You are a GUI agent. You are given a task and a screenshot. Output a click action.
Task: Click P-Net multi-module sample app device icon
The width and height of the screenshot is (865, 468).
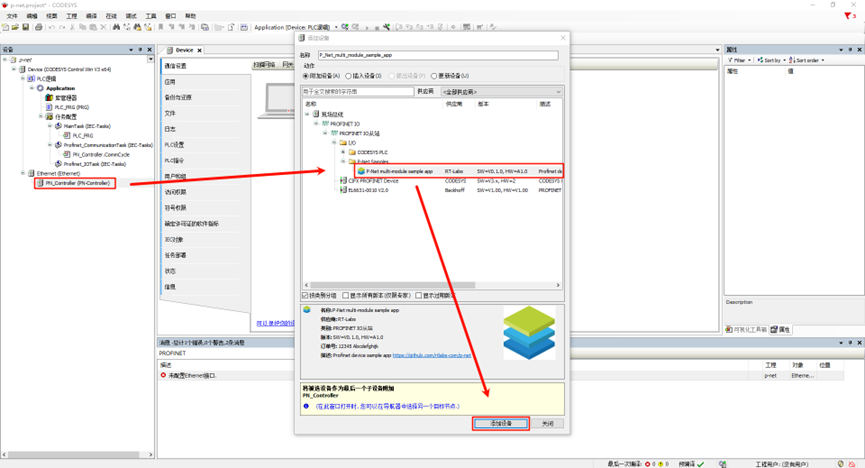point(361,171)
